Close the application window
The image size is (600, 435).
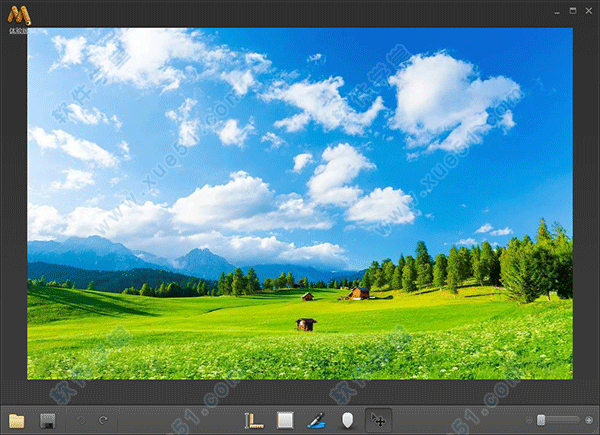pos(588,9)
